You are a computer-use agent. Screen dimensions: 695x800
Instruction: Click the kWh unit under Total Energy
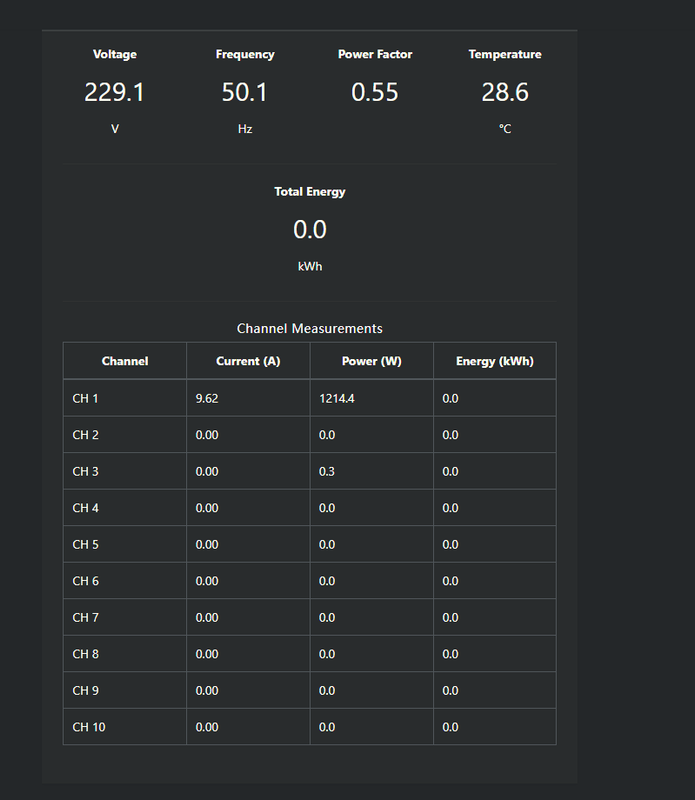click(x=310, y=266)
